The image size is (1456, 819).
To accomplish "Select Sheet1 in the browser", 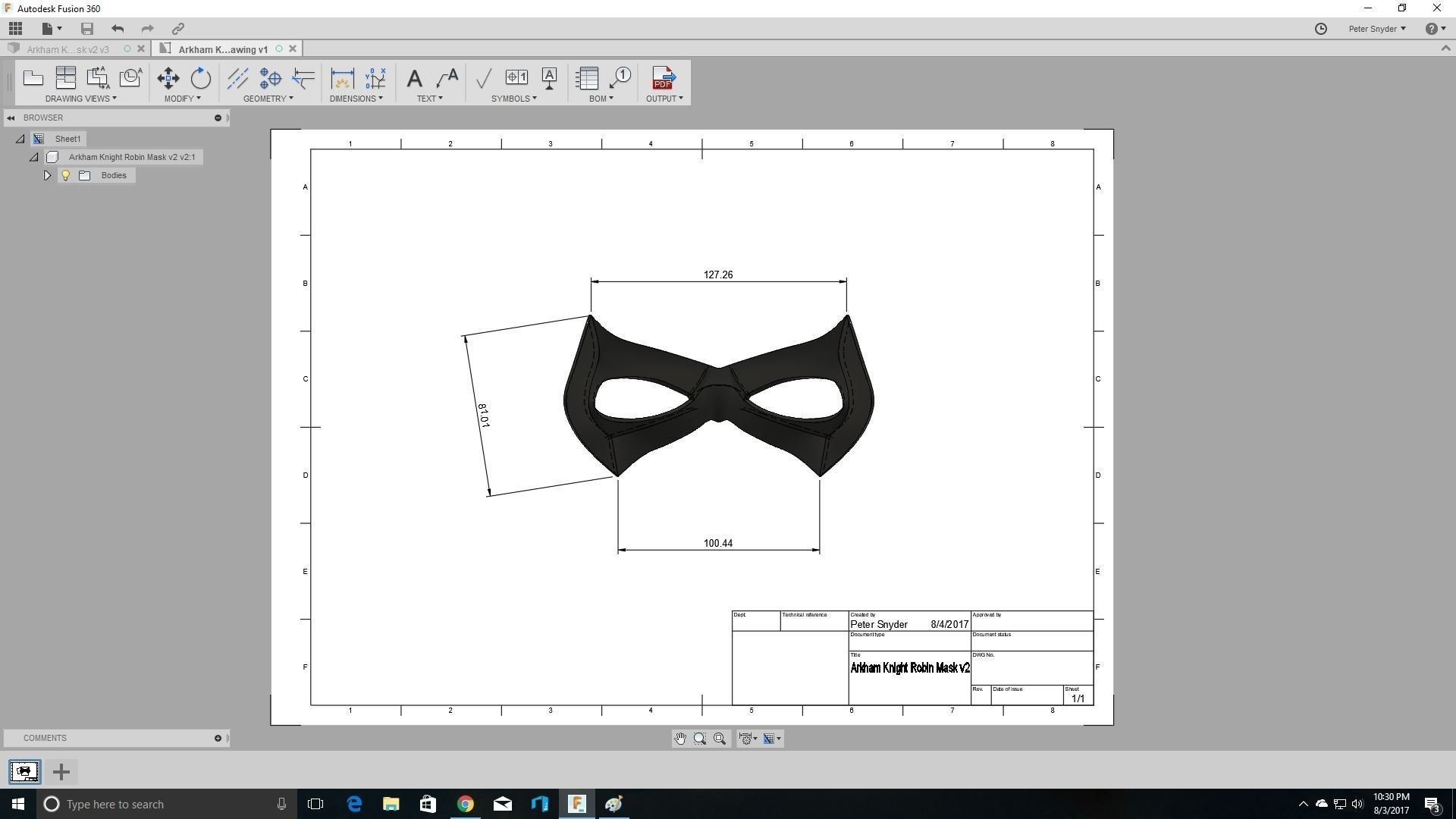I will tap(67, 139).
